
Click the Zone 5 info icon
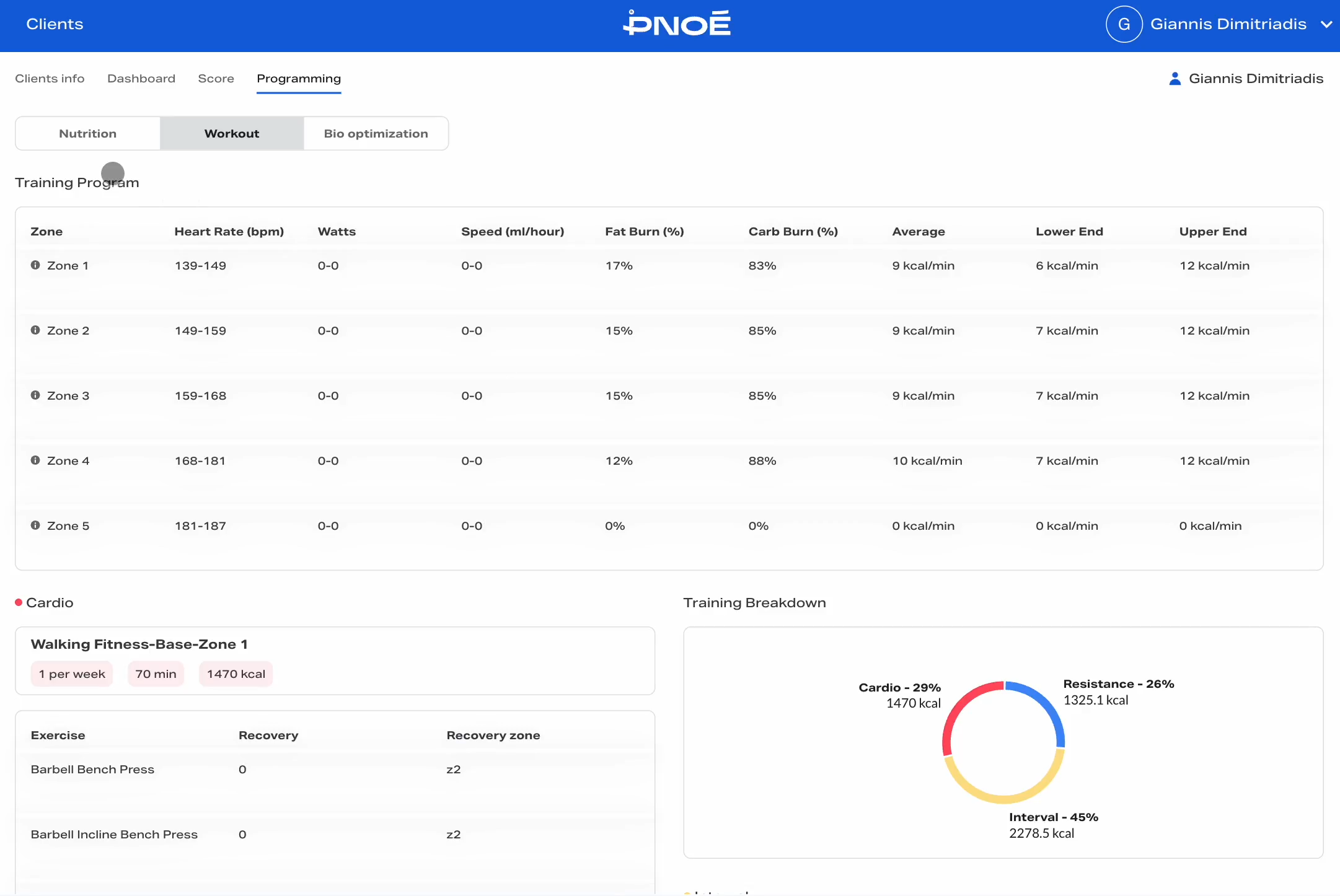point(35,525)
